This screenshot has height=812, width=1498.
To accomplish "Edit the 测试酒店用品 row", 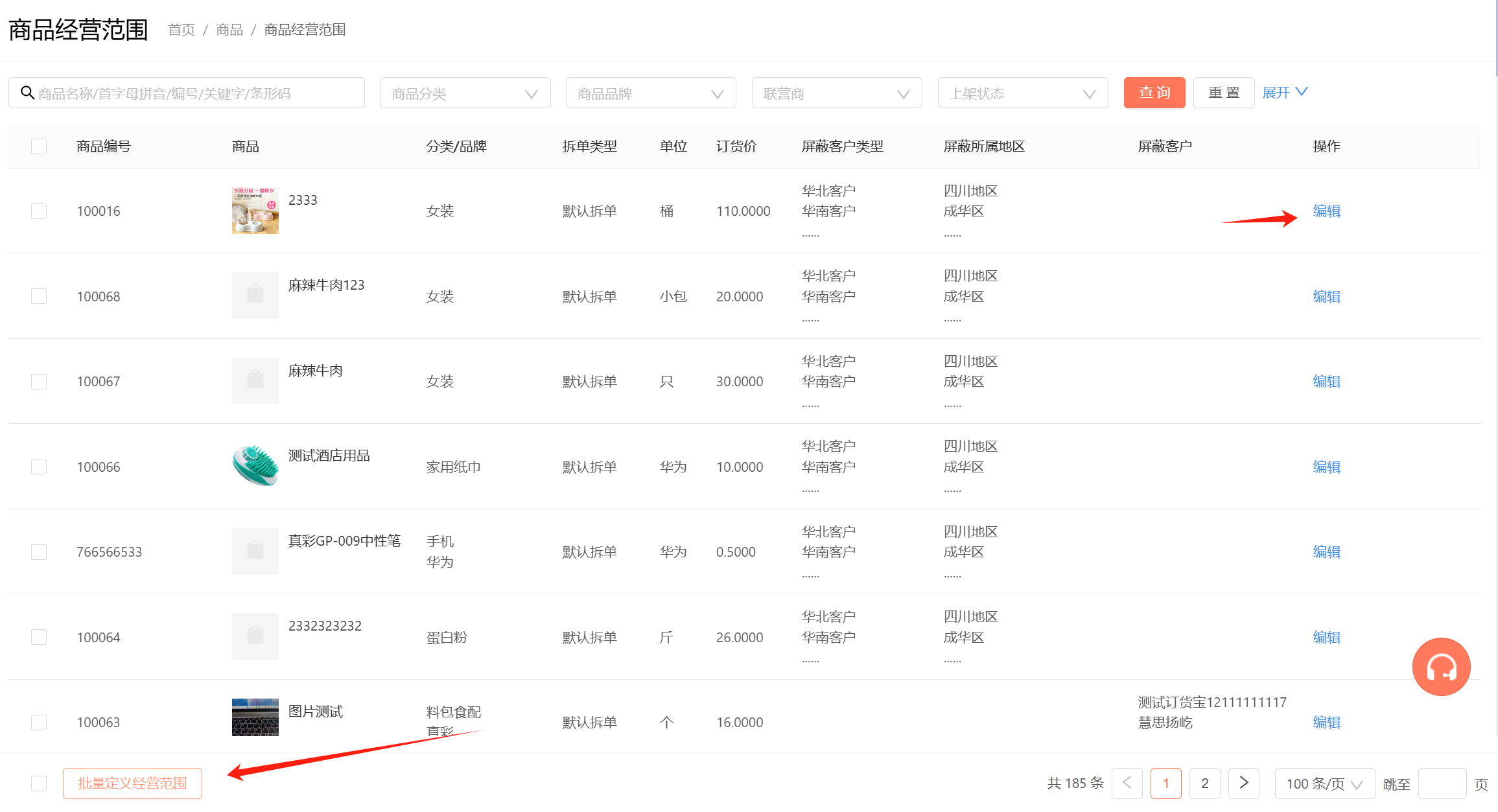I will coord(1326,467).
